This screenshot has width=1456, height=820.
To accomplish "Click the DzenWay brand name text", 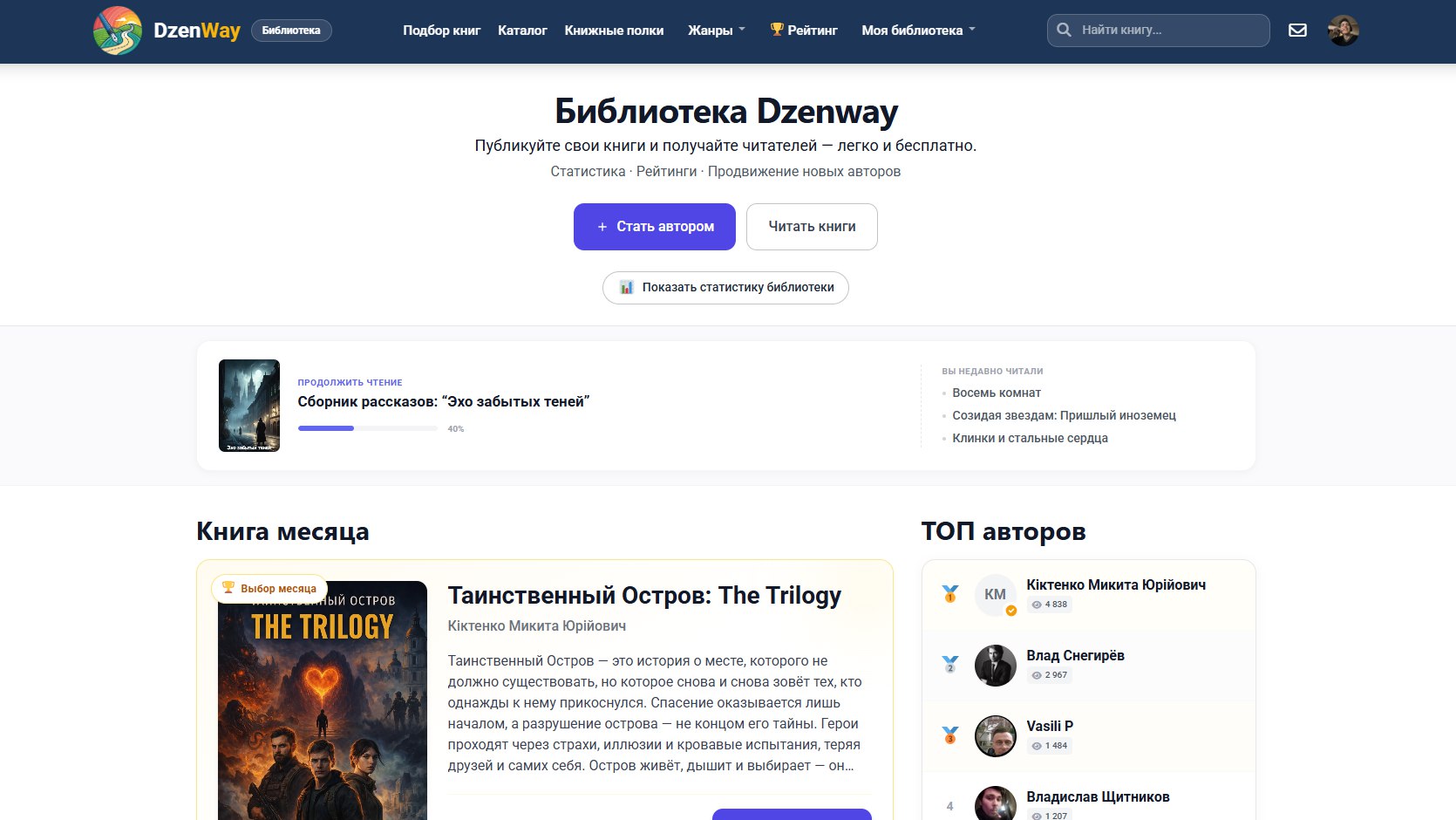I will [197, 31].
